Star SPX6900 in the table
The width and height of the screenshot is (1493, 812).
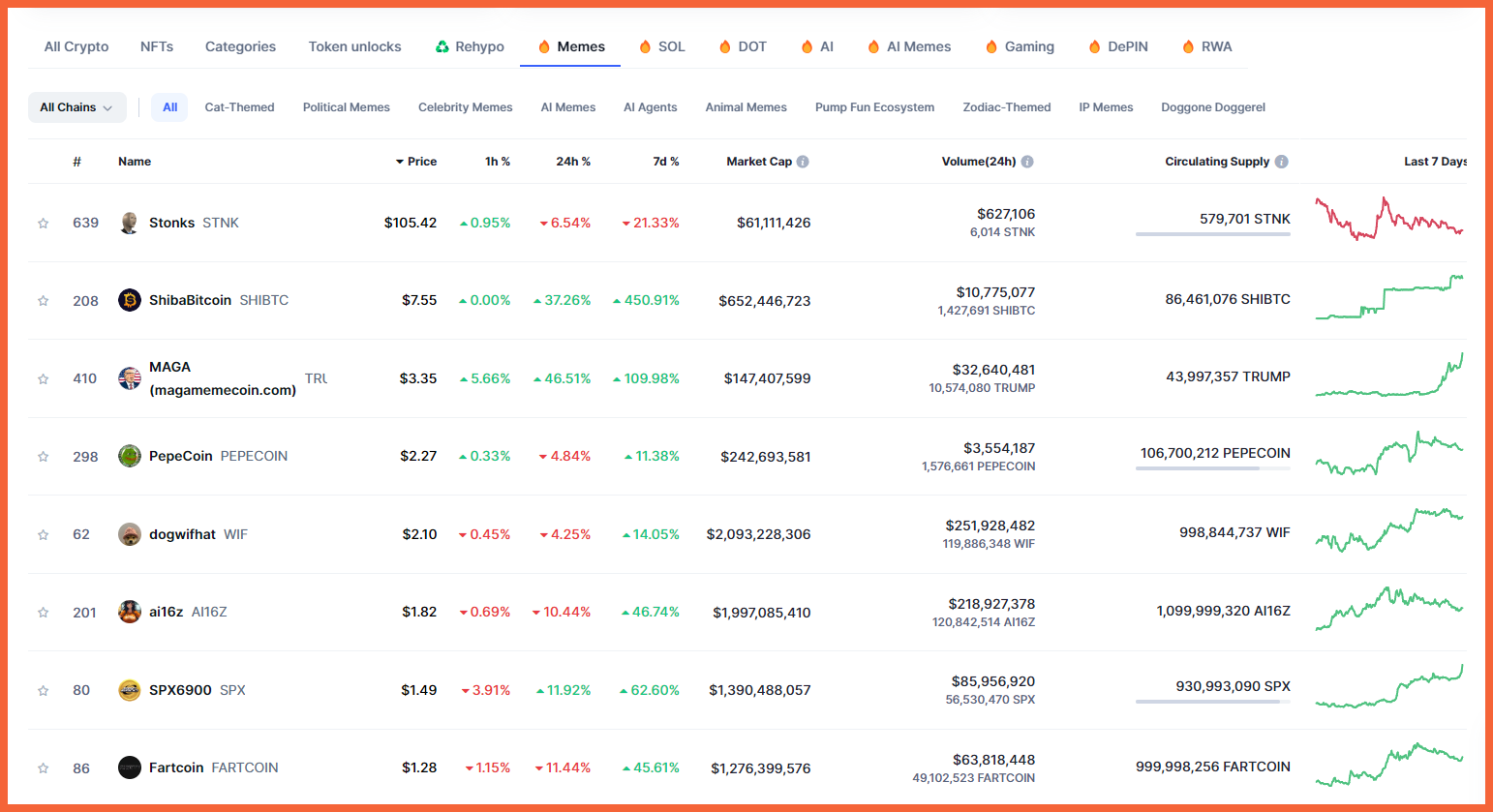(44, 691)
